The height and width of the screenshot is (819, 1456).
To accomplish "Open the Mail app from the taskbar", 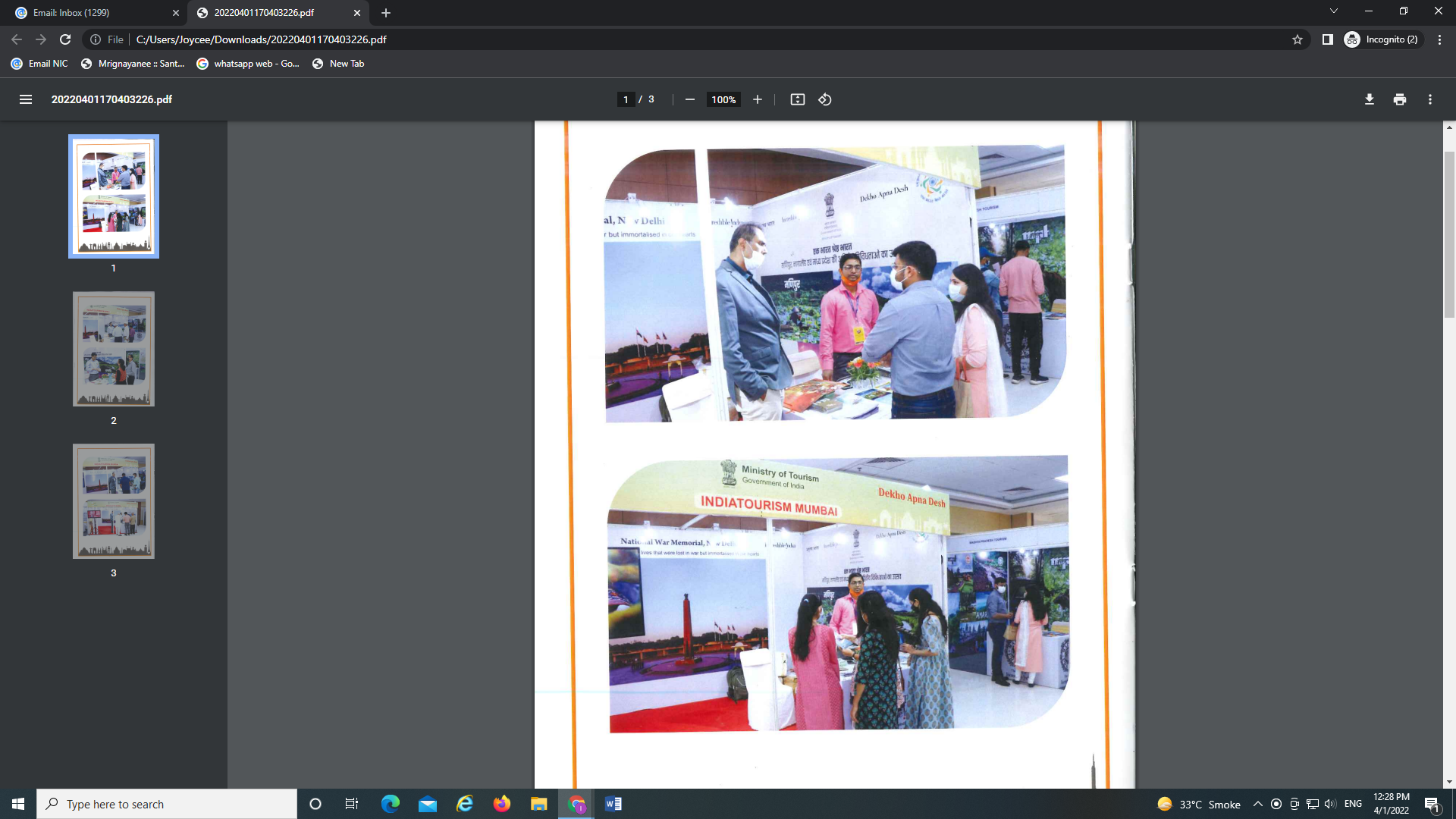I will [427, 804].
